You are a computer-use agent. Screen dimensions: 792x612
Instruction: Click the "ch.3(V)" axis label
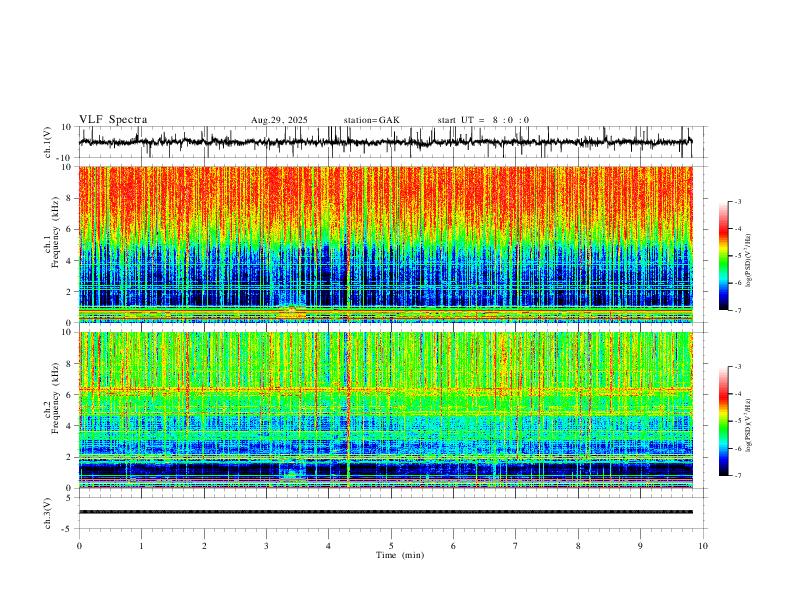48,513
